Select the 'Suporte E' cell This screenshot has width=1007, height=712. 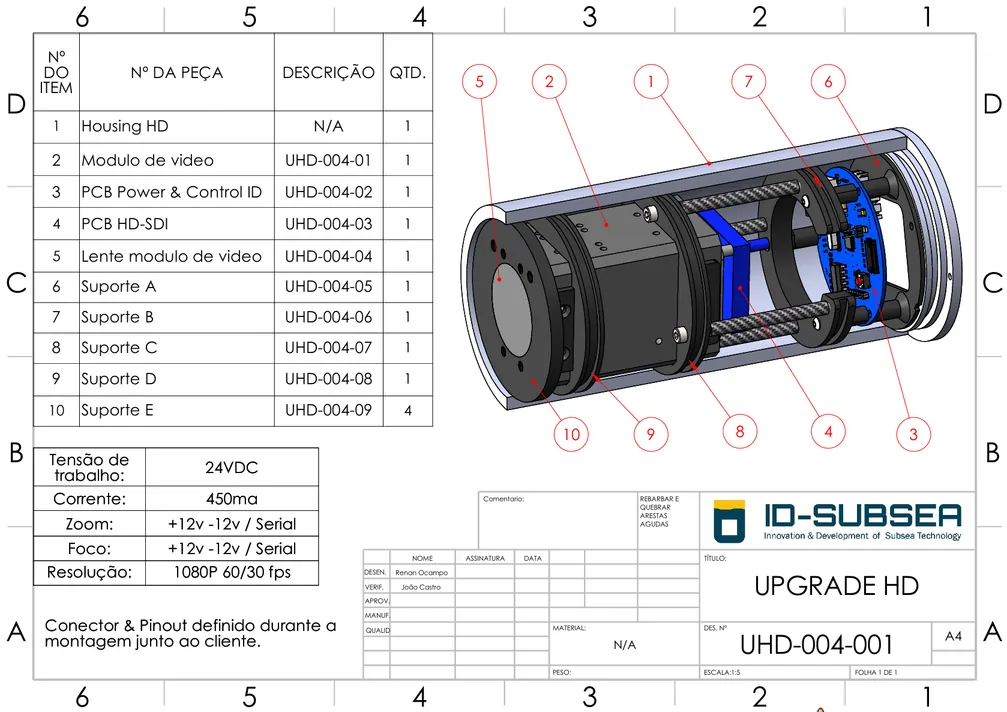[177, 410]
